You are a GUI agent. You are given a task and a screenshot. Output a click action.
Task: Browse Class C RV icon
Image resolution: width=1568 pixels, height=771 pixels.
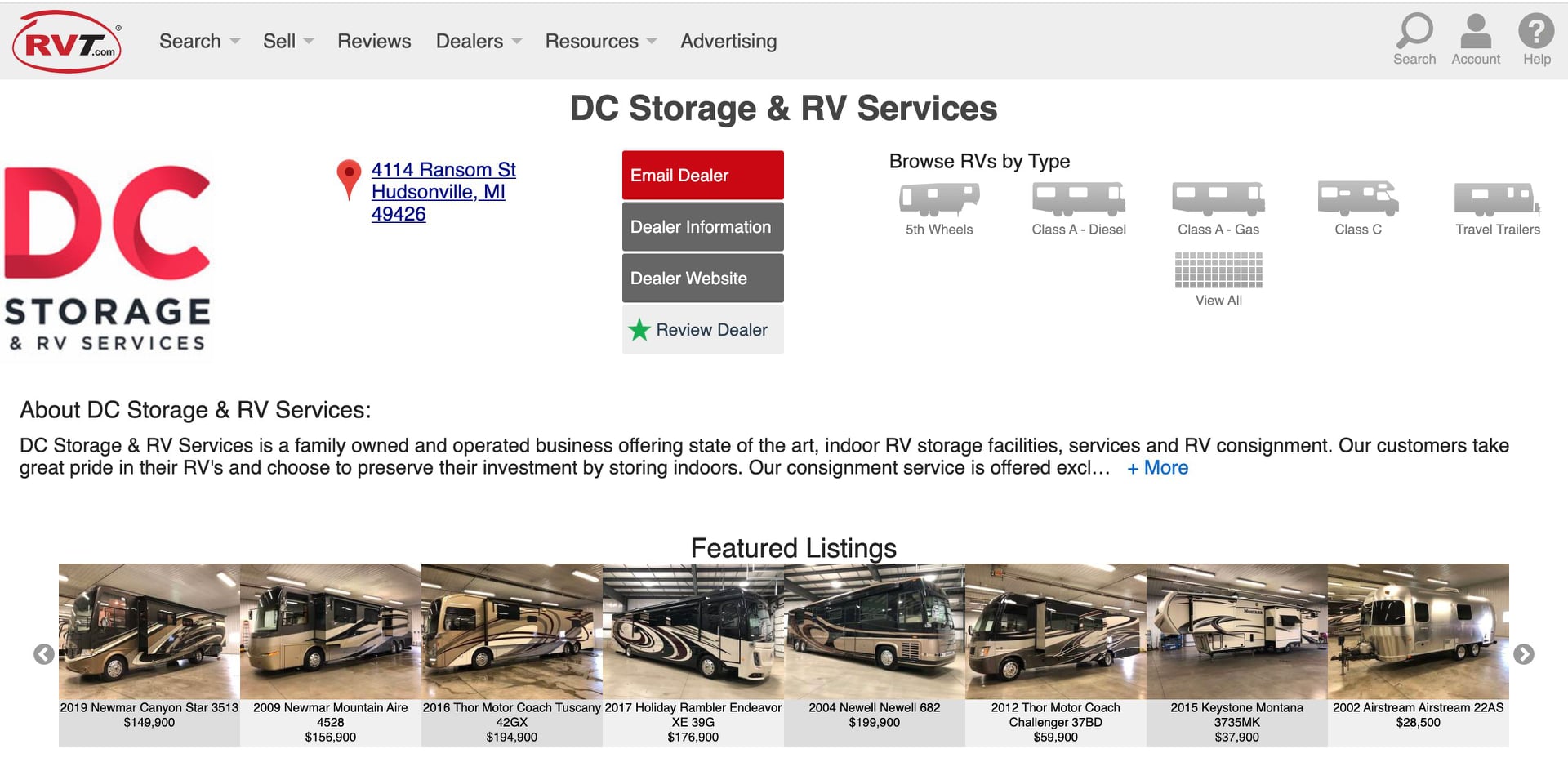click(x=1358, y=198)
